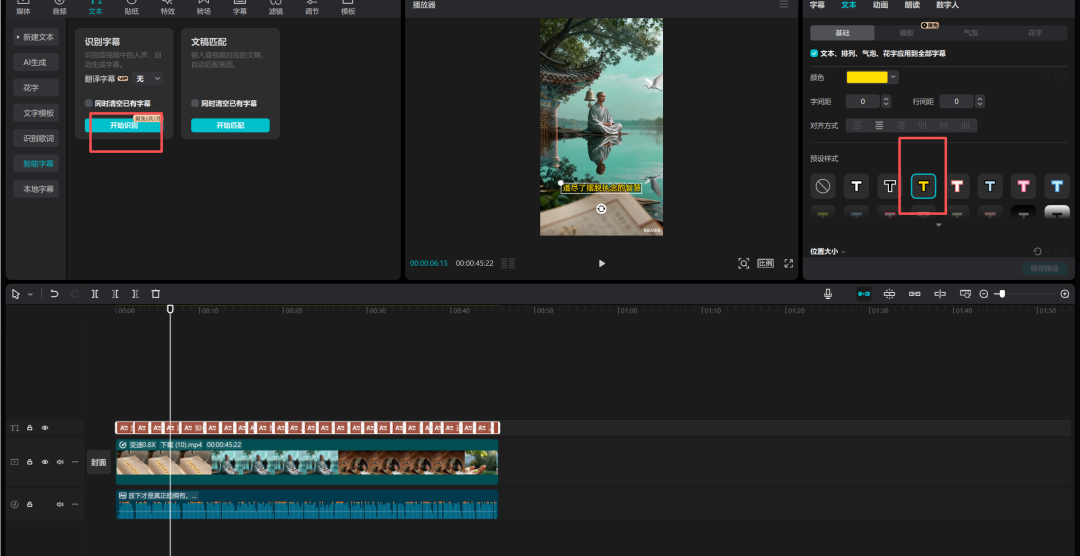The image size is (1080, 556).
Task: Hide the main video track
Action: 45,462
